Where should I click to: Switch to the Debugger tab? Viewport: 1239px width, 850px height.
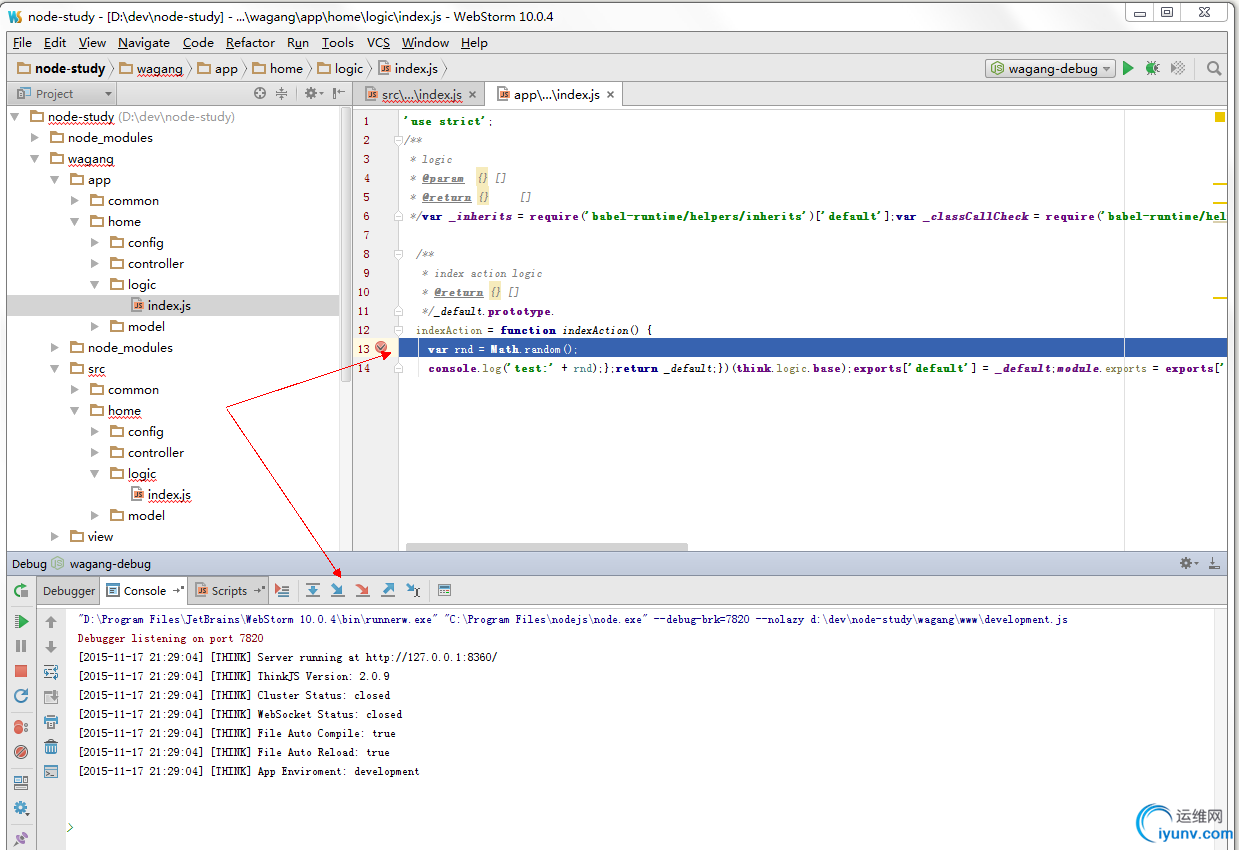click(69, 591)
